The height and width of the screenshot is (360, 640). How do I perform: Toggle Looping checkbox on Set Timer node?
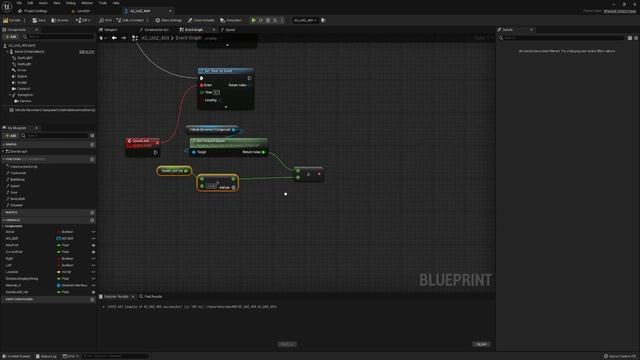click(x=221, y=100)
